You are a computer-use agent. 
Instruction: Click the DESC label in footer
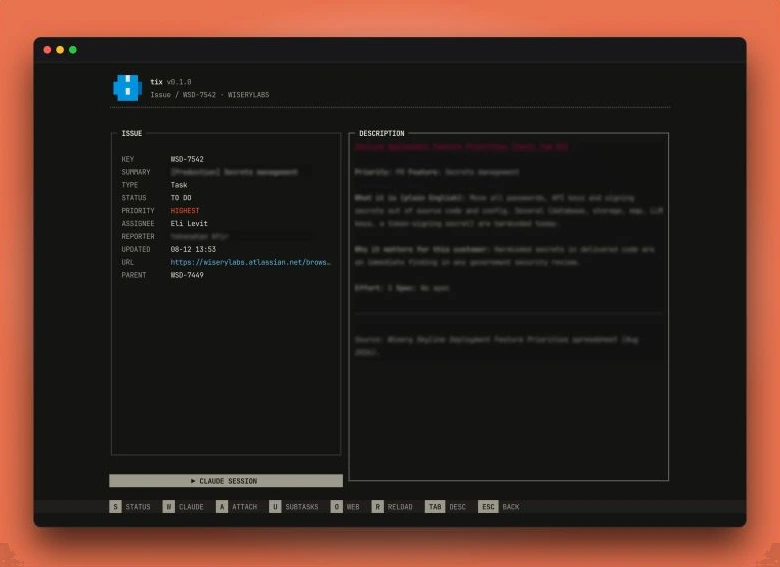pos(458,507)
